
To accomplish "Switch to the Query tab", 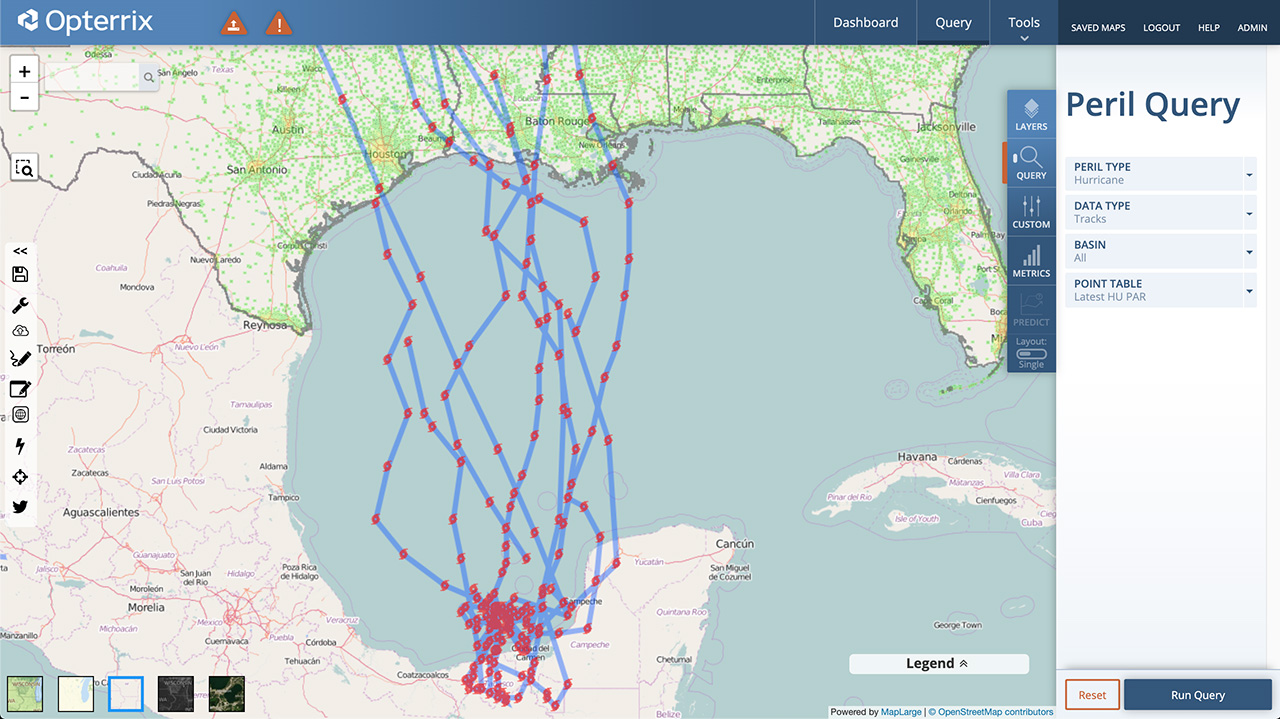I will (x=953, y=22).
